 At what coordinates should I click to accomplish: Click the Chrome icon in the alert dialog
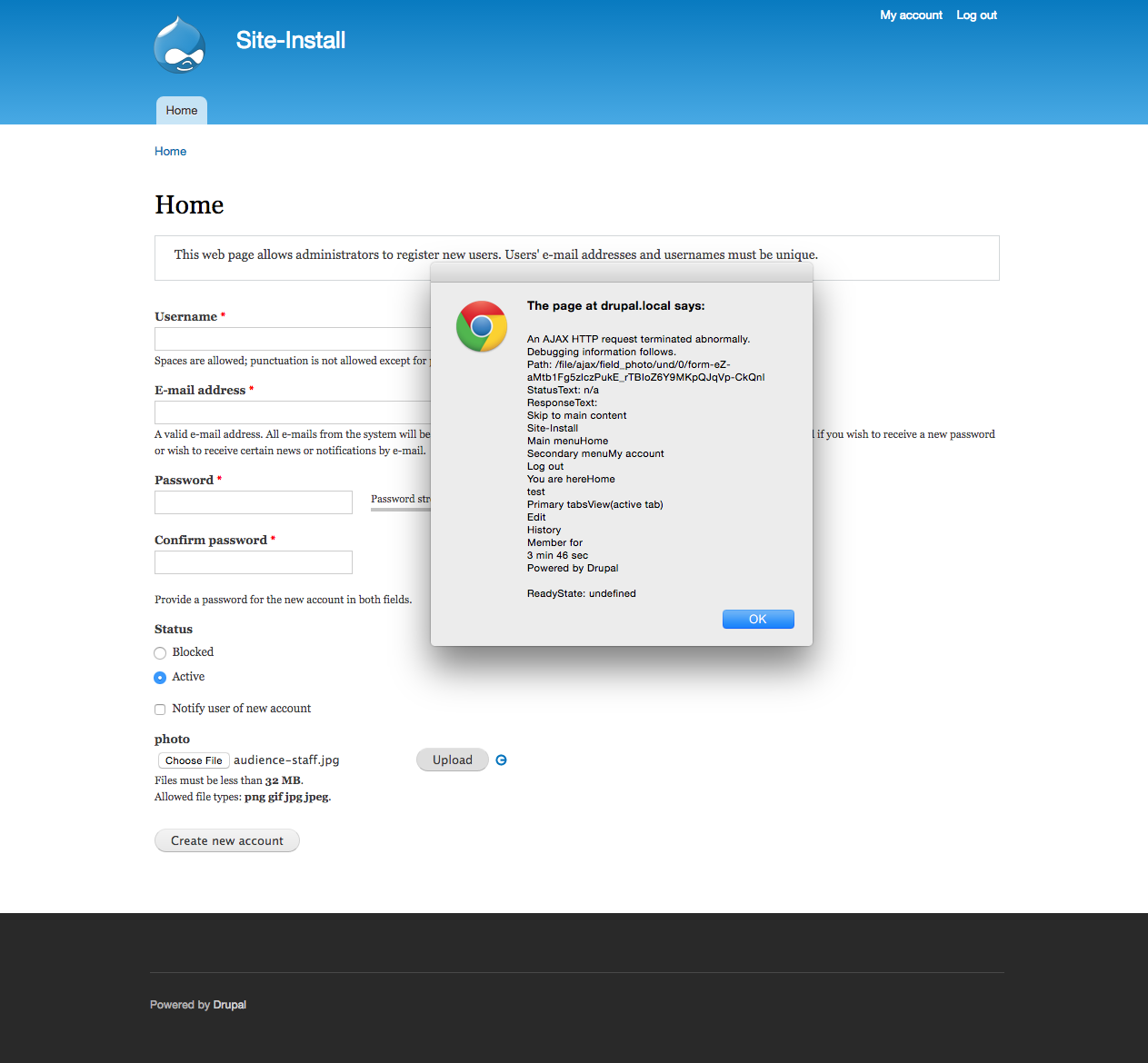(x=481, y=326)
